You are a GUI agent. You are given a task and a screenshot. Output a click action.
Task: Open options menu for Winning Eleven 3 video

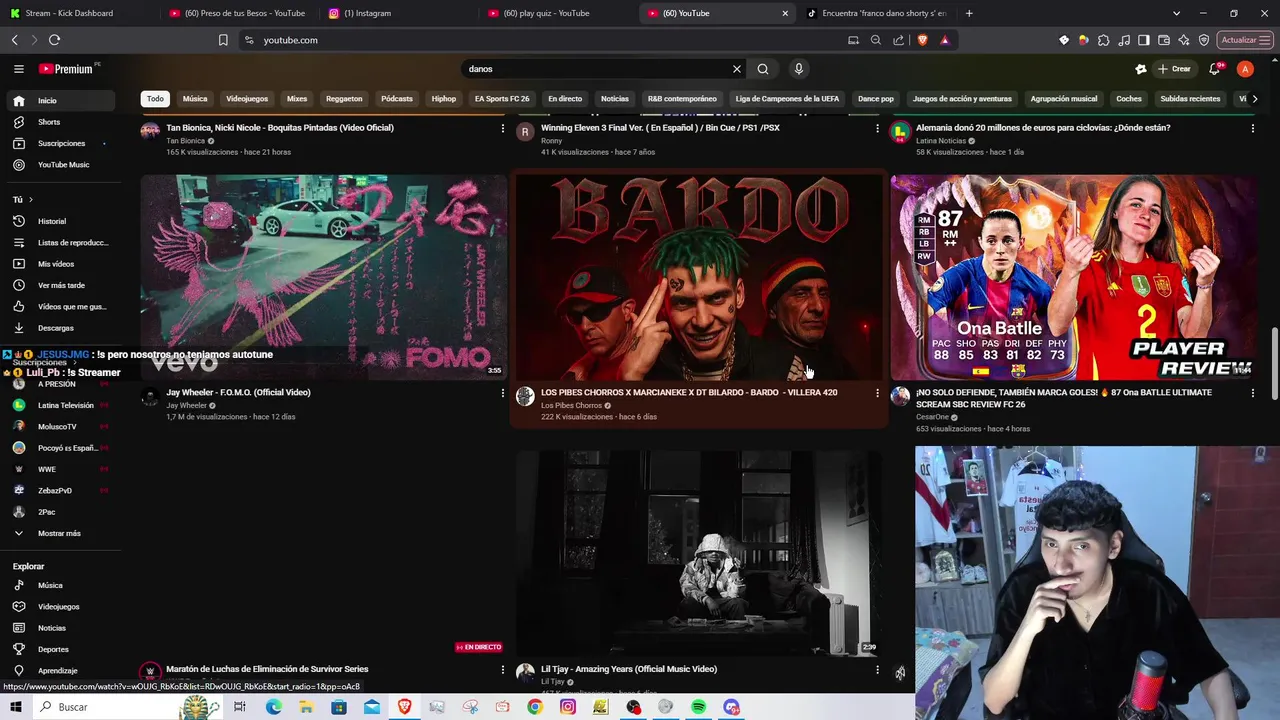[x=877, y=128]
